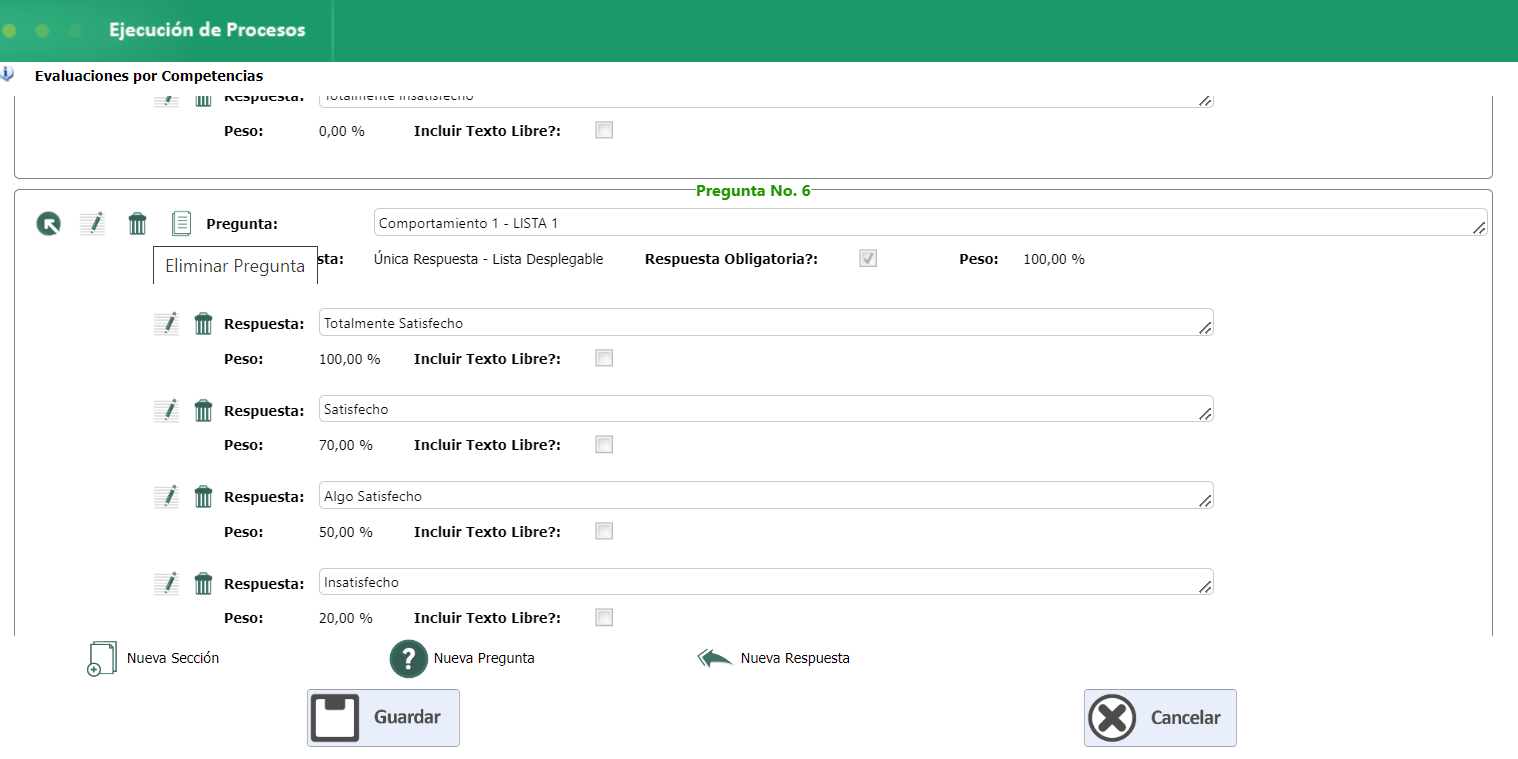Click the 'Evaluaciones por Competencias' title
1518x759 pixels.
(x=149, y=76)
